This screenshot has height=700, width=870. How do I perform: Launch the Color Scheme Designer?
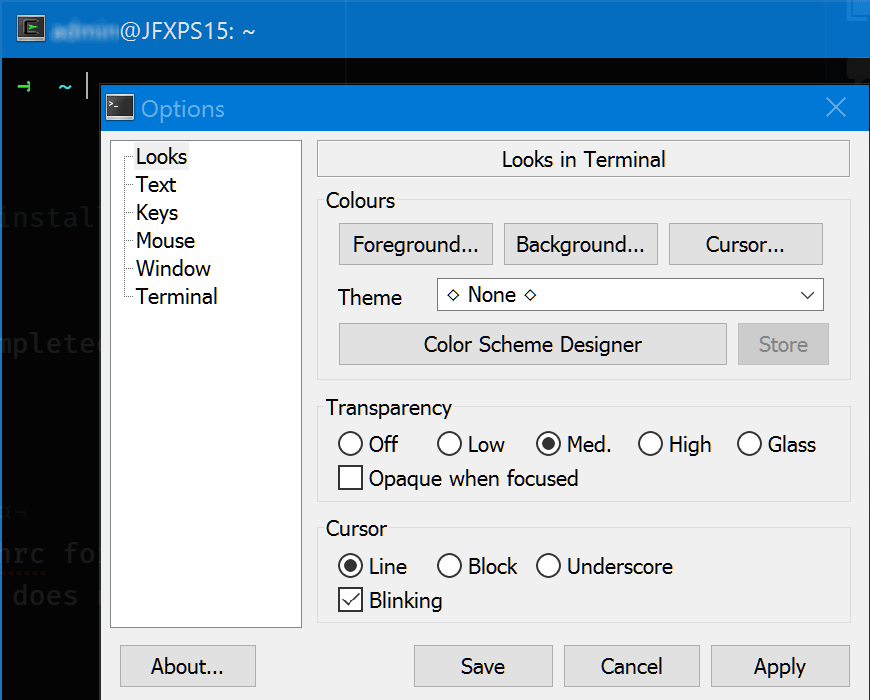pyautogui.click(x=533, y=344)
